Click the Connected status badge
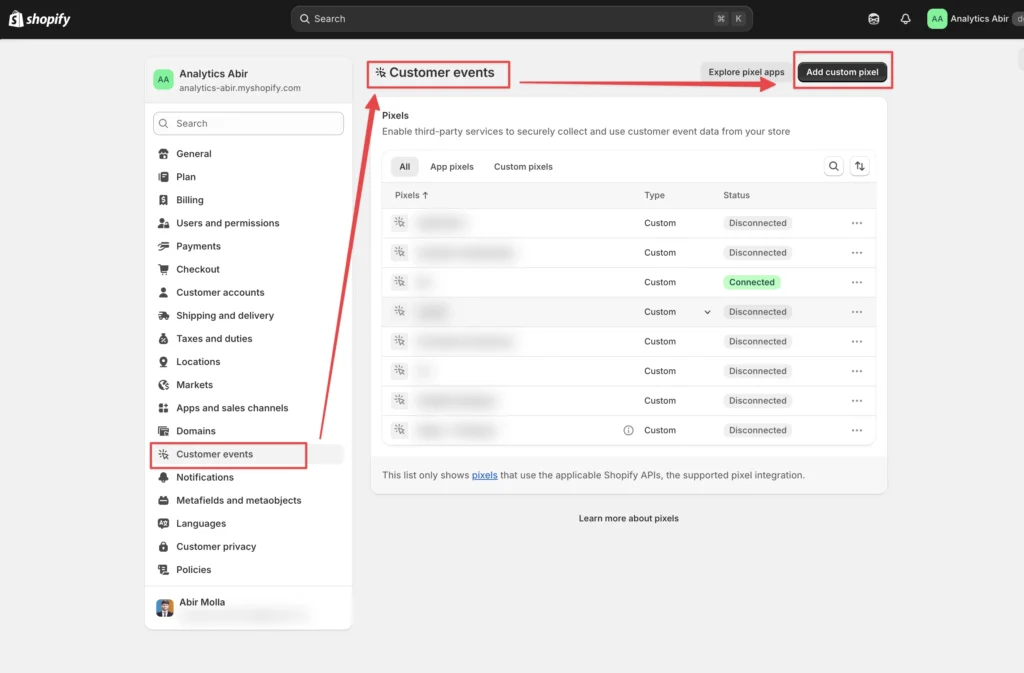Image resolution: width=1024 pixels, height=673 pixels. coord(752,283)
